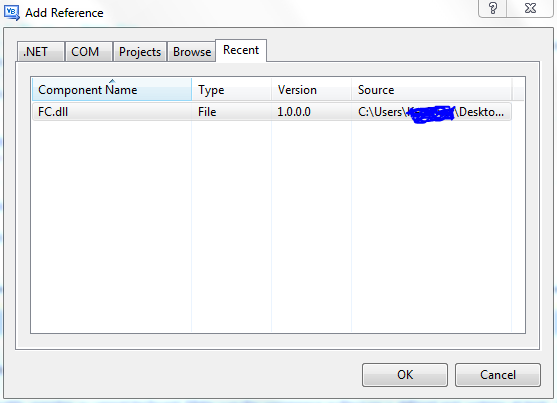Switch to the .NET tab
The width and height of the screenshot is (557, 403).
coord(41,52)
